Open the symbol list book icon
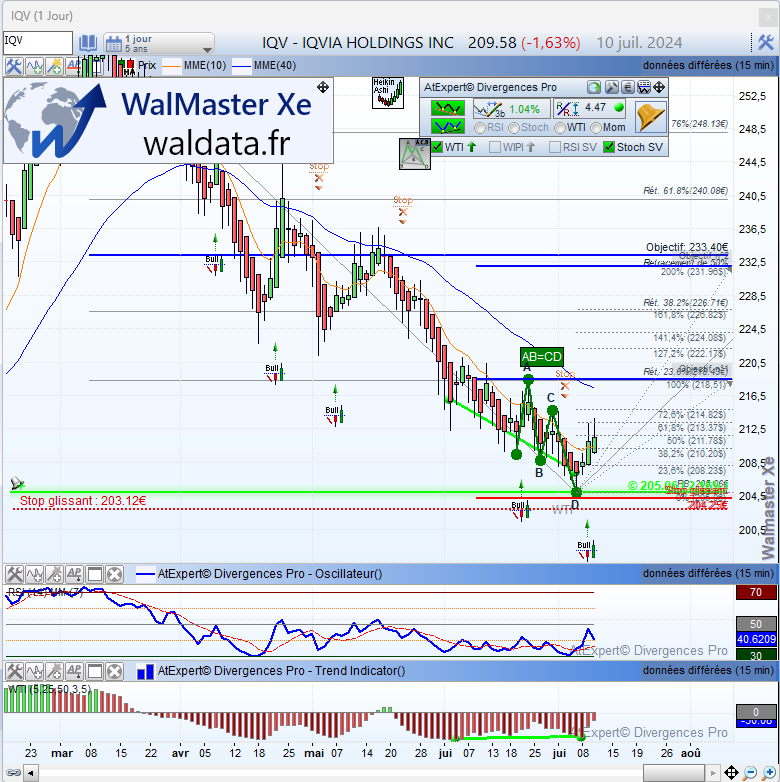The height and width of the screenshot is (782, 780). (88, 43)
